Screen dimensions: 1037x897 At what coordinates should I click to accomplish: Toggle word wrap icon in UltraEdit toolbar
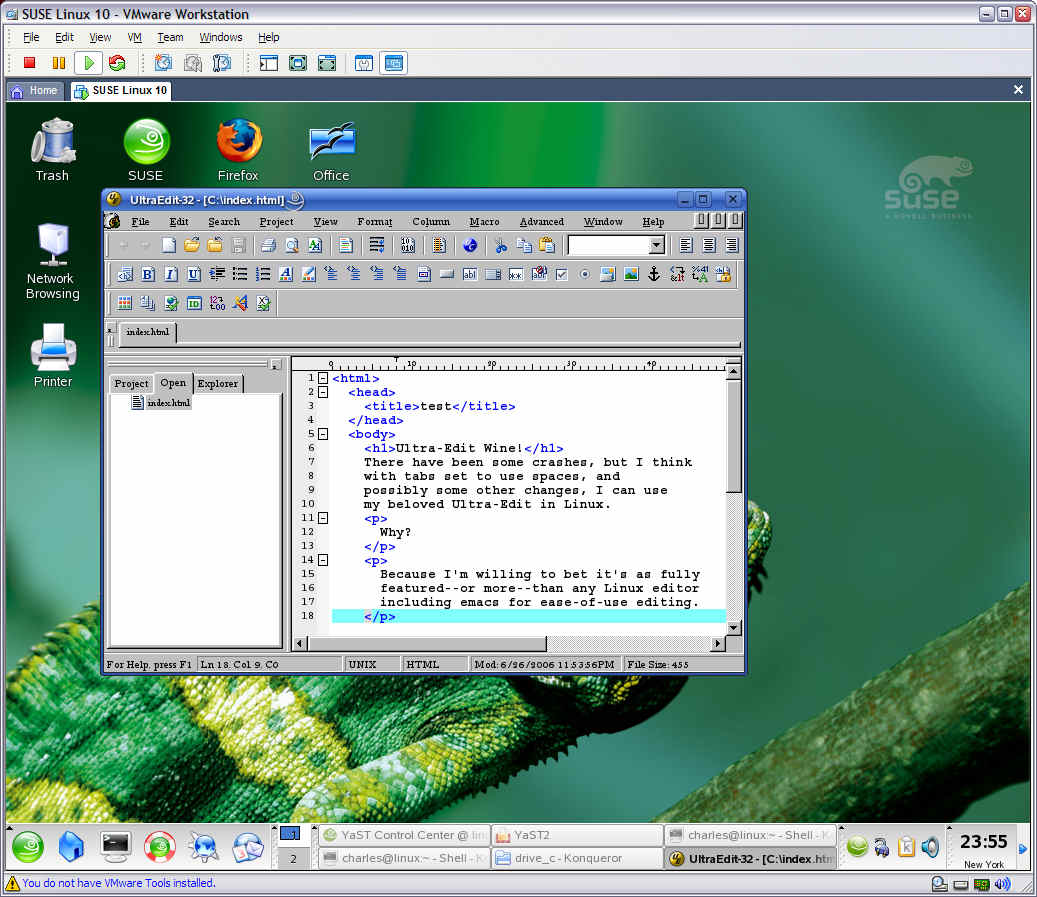(x=376, y=245)
